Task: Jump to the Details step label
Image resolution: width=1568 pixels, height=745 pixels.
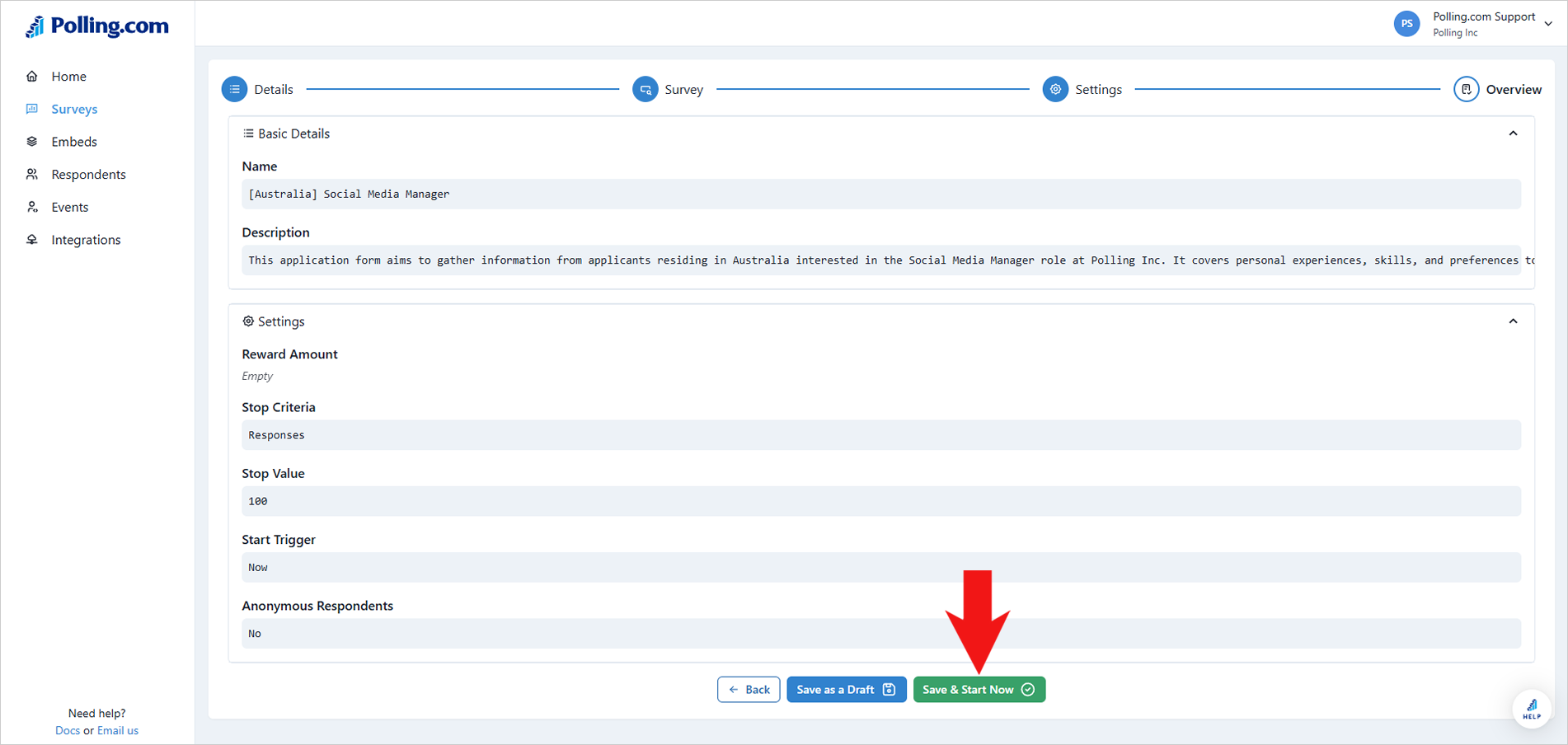Action: (x=274, y=89)
